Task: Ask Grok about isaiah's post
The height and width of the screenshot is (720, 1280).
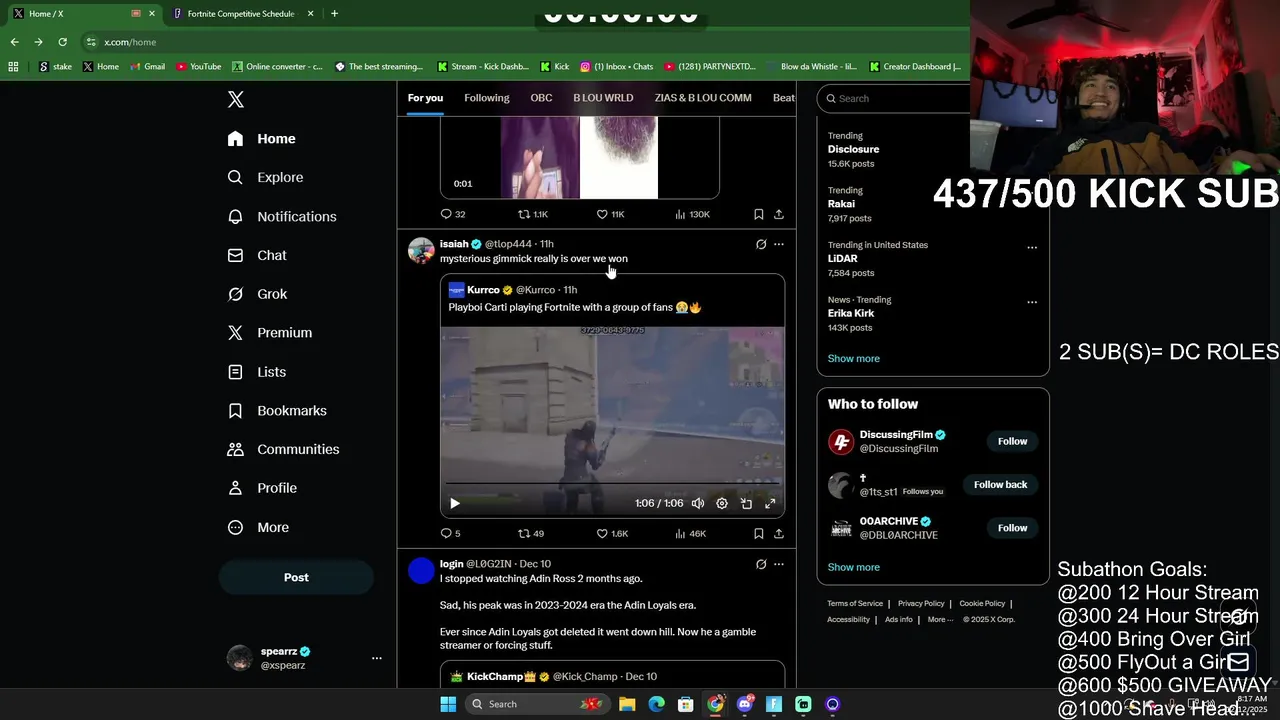Action: 761,244
